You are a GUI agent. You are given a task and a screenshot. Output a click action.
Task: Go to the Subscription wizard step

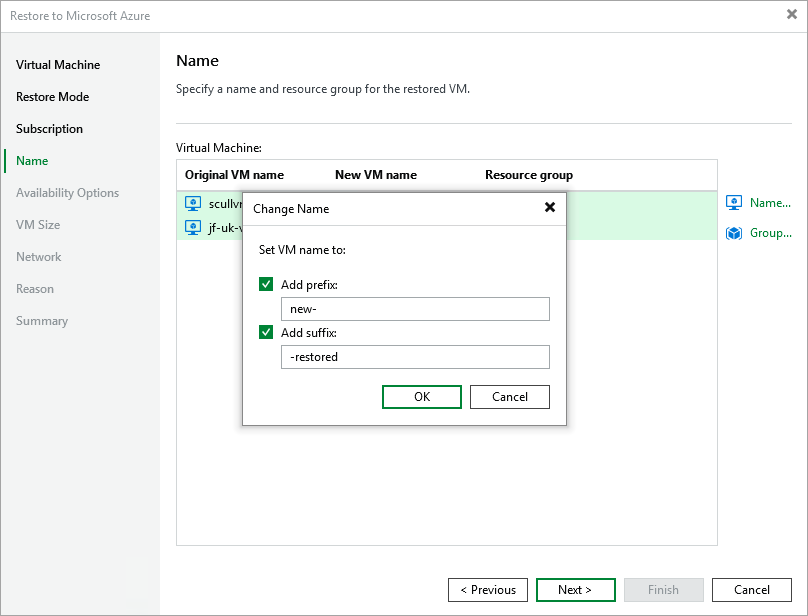coord(49,129)
